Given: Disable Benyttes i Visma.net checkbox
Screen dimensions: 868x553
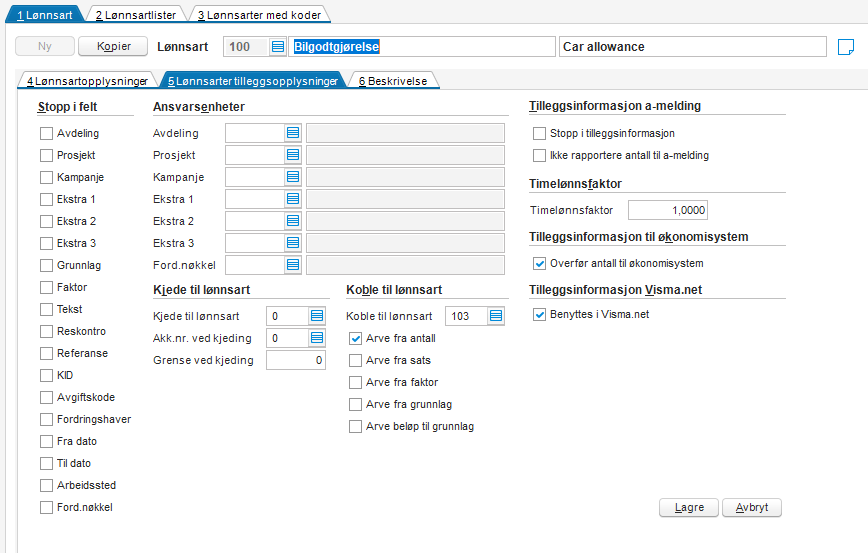Looking at the screenshot, I should 539,314.
